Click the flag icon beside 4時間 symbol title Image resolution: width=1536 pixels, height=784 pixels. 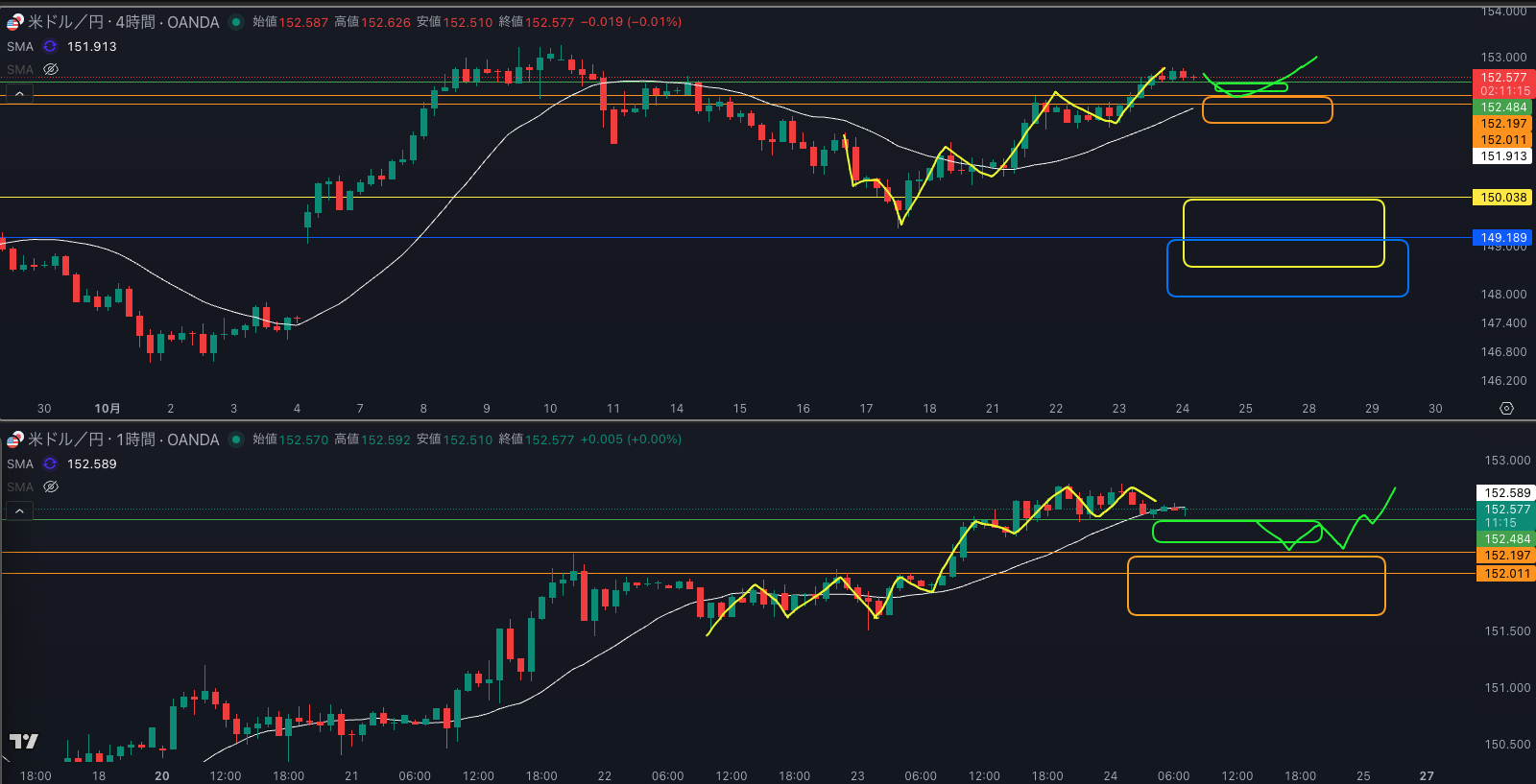pos(15,22)
